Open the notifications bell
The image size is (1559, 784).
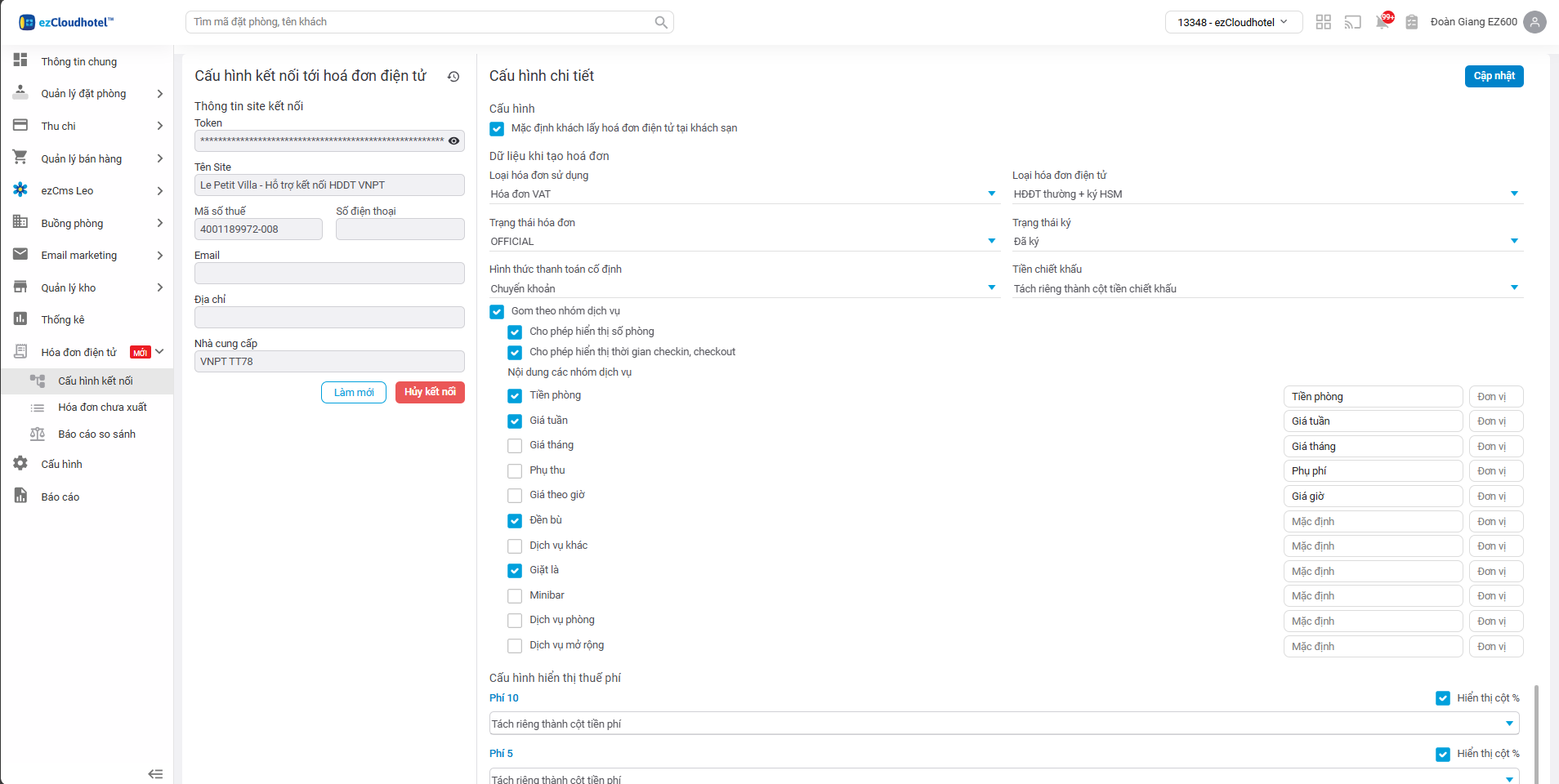pyautogui.click(x=1383, y=22)
